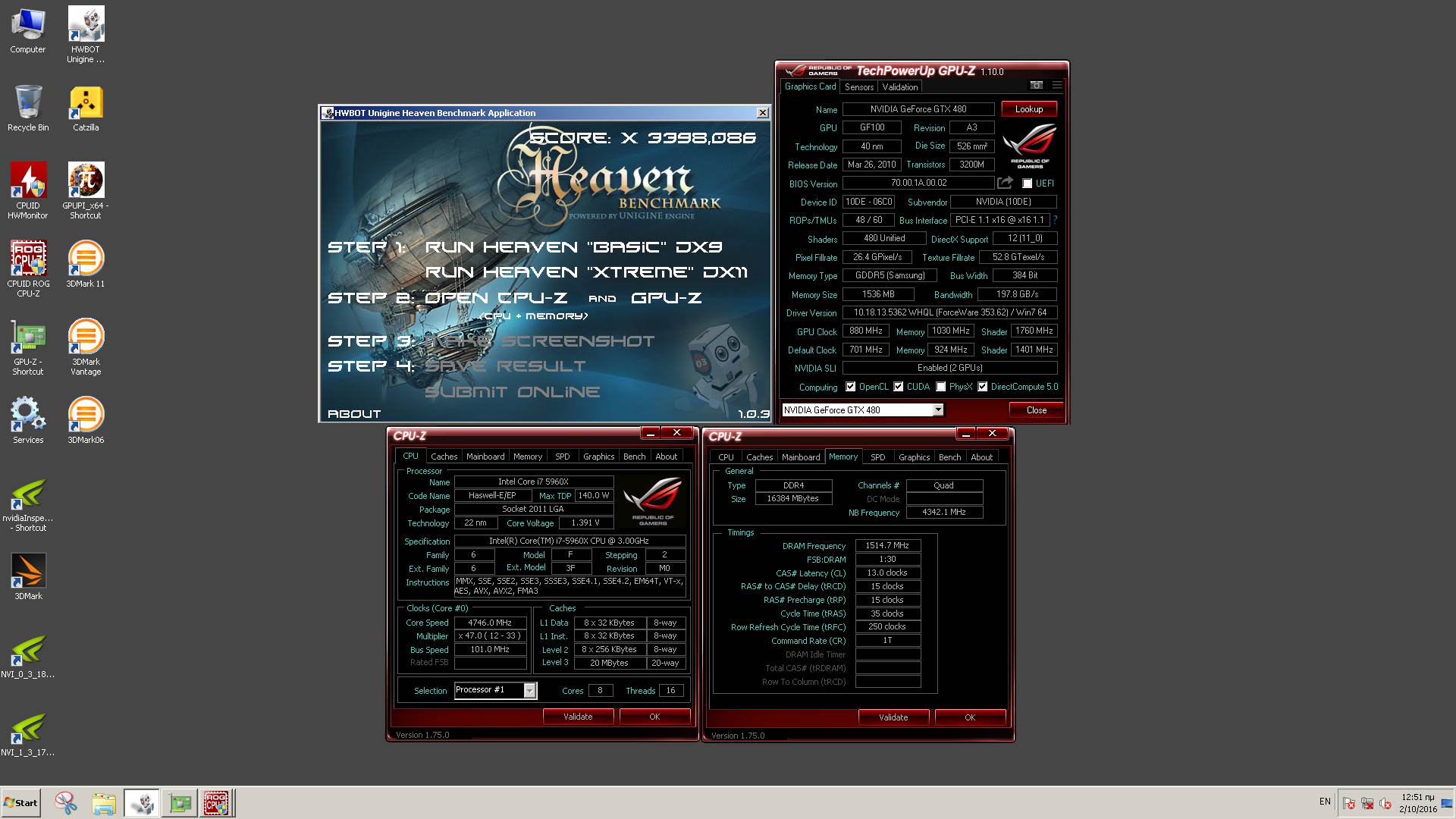Open the snipping tool in the taskbar

click(66, 802)
